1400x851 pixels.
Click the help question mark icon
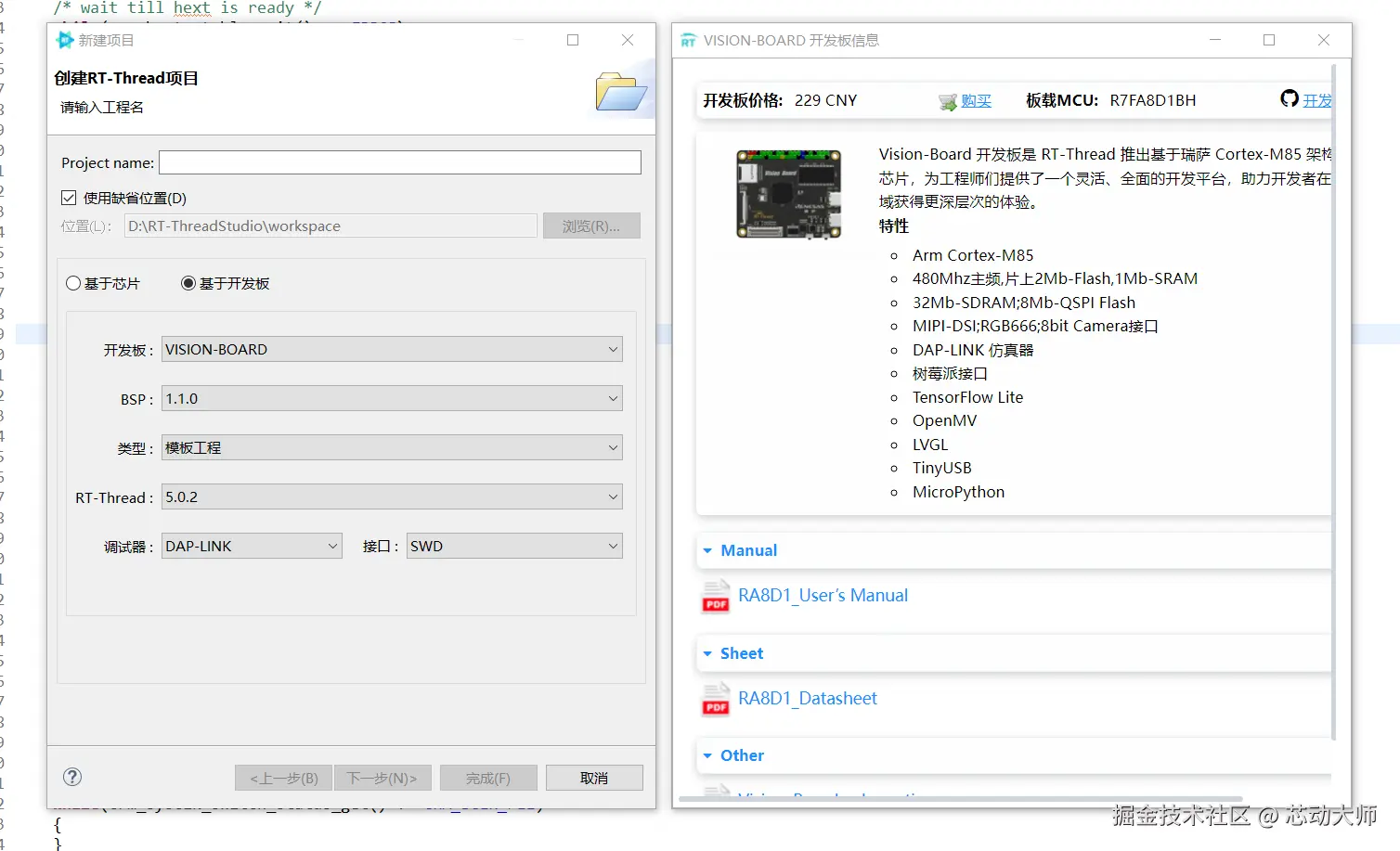(x=72, y=777)
